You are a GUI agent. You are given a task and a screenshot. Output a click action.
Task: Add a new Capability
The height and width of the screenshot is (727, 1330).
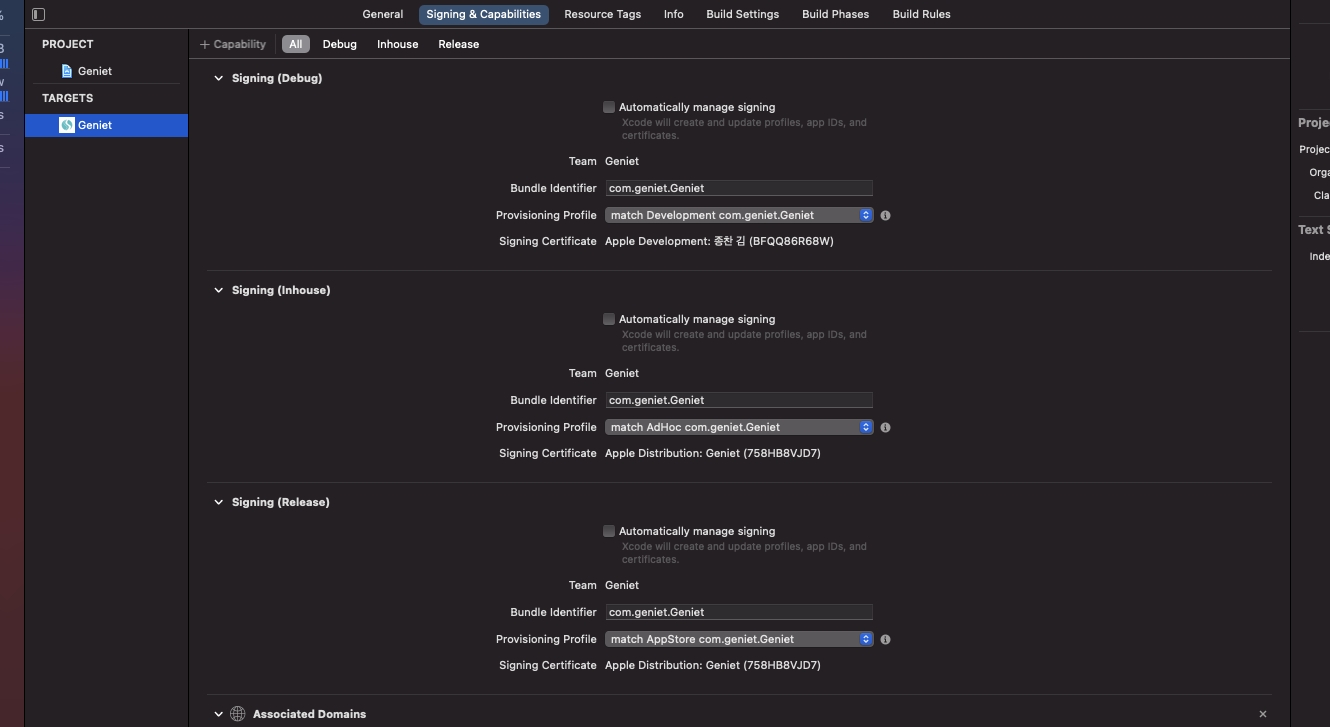pyautogui.click(x=233, y=44)
